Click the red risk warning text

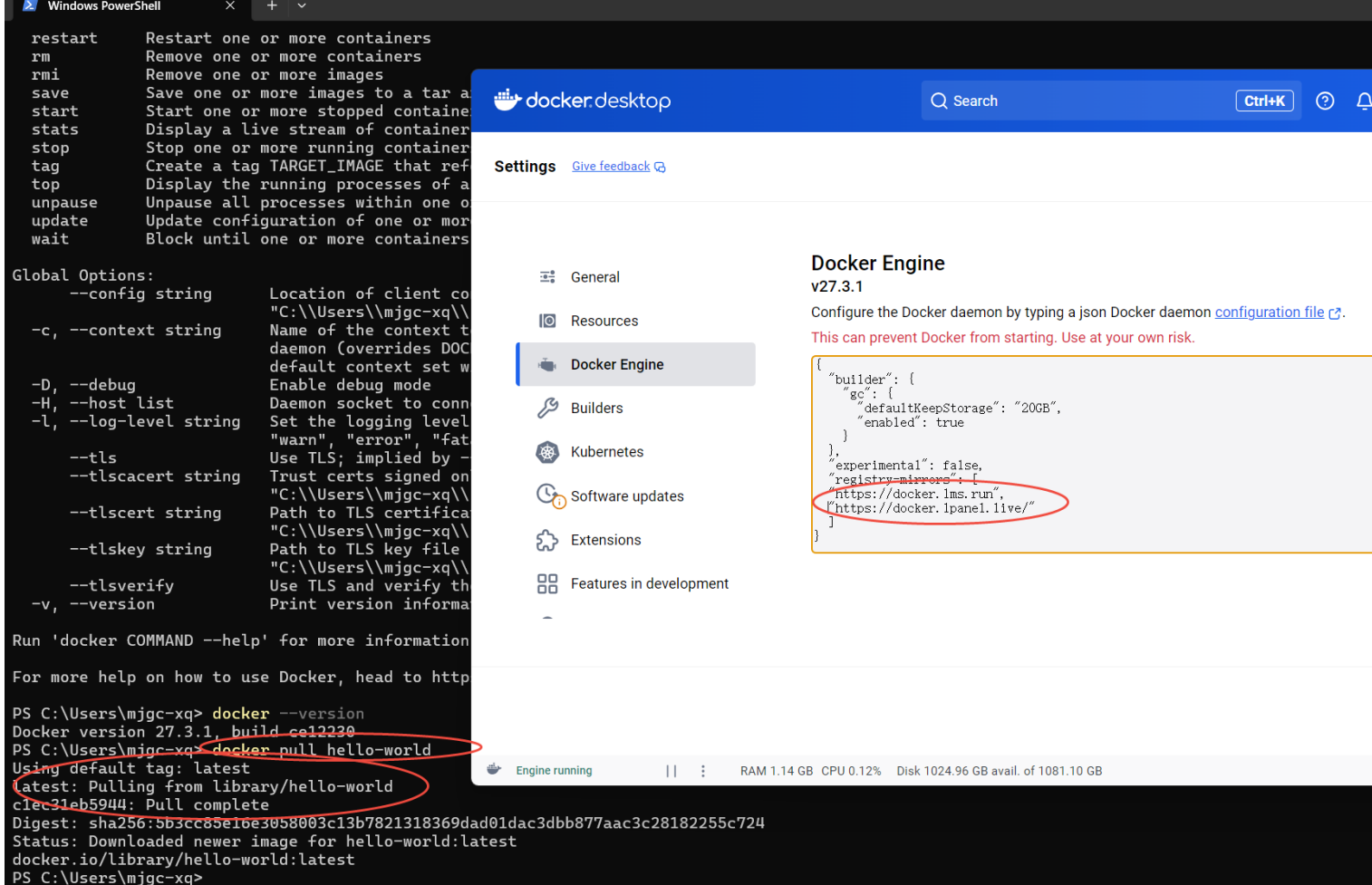point(1002,338)
